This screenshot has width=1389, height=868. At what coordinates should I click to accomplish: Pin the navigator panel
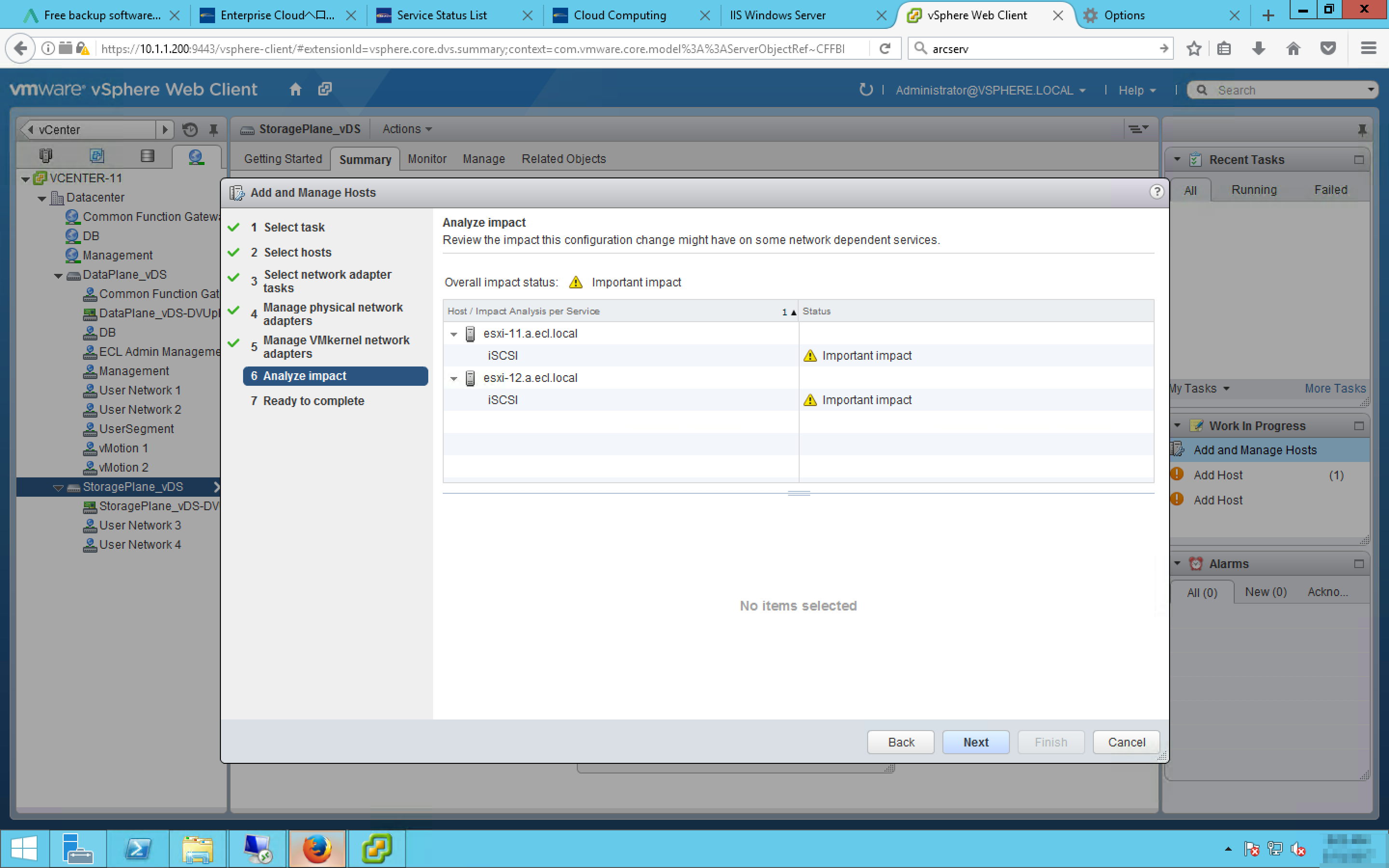[x=214, y=130]
